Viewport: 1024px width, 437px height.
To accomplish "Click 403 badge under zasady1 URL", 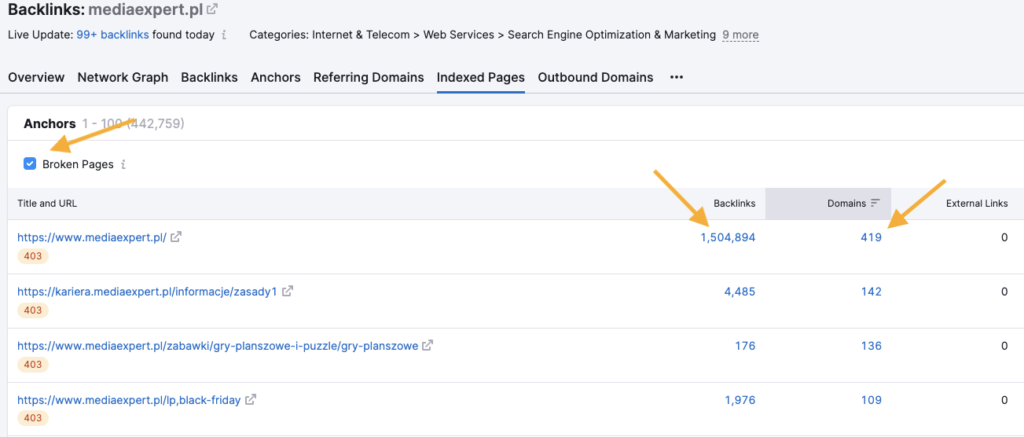I will coord(33,310).
